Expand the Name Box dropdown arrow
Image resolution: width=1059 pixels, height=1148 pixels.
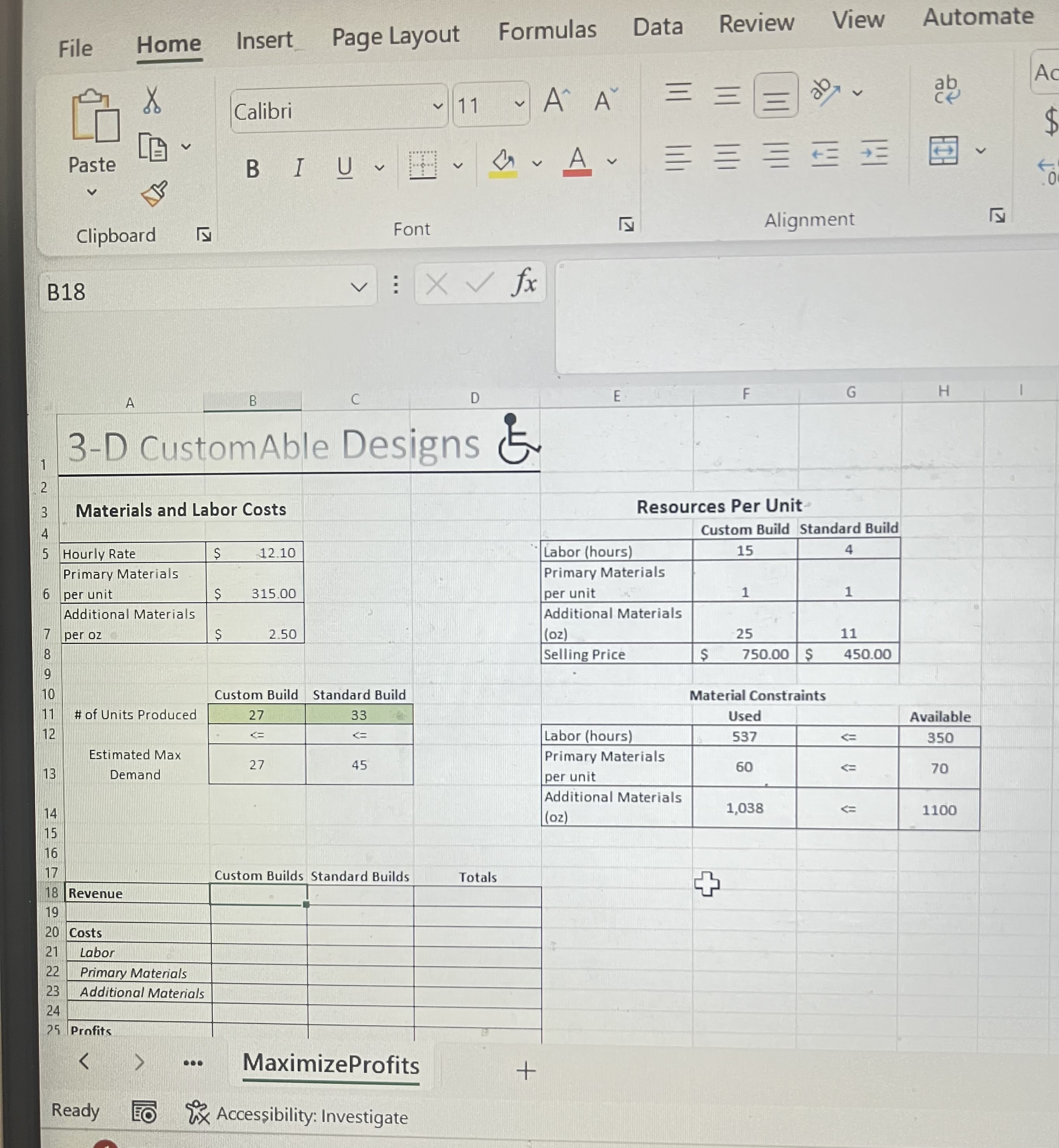click(359, 287)
